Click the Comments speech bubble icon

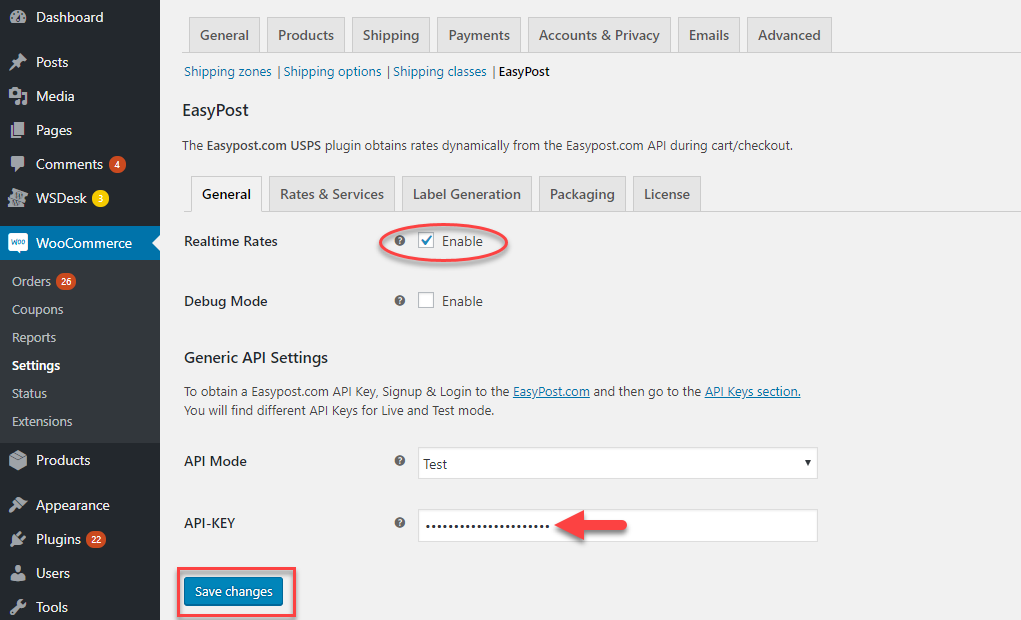[18, 164]
